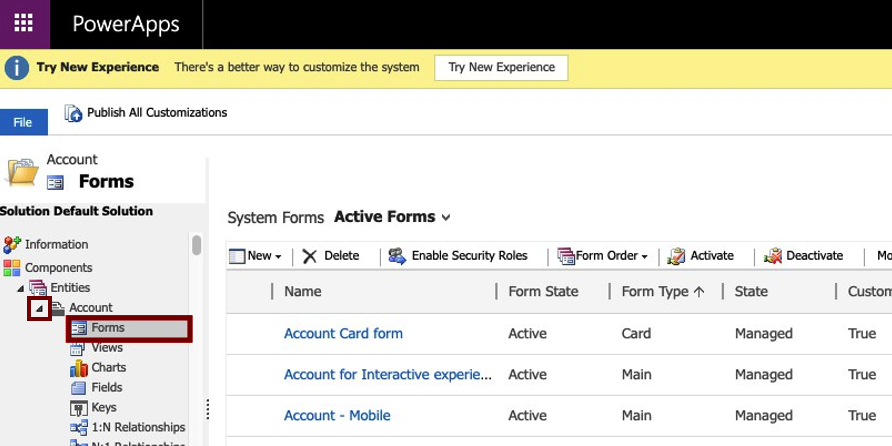Open Account for Interactive experience form link
This screenshot has height=446, width=892.
pyautogui.click(x=387, y=374)
